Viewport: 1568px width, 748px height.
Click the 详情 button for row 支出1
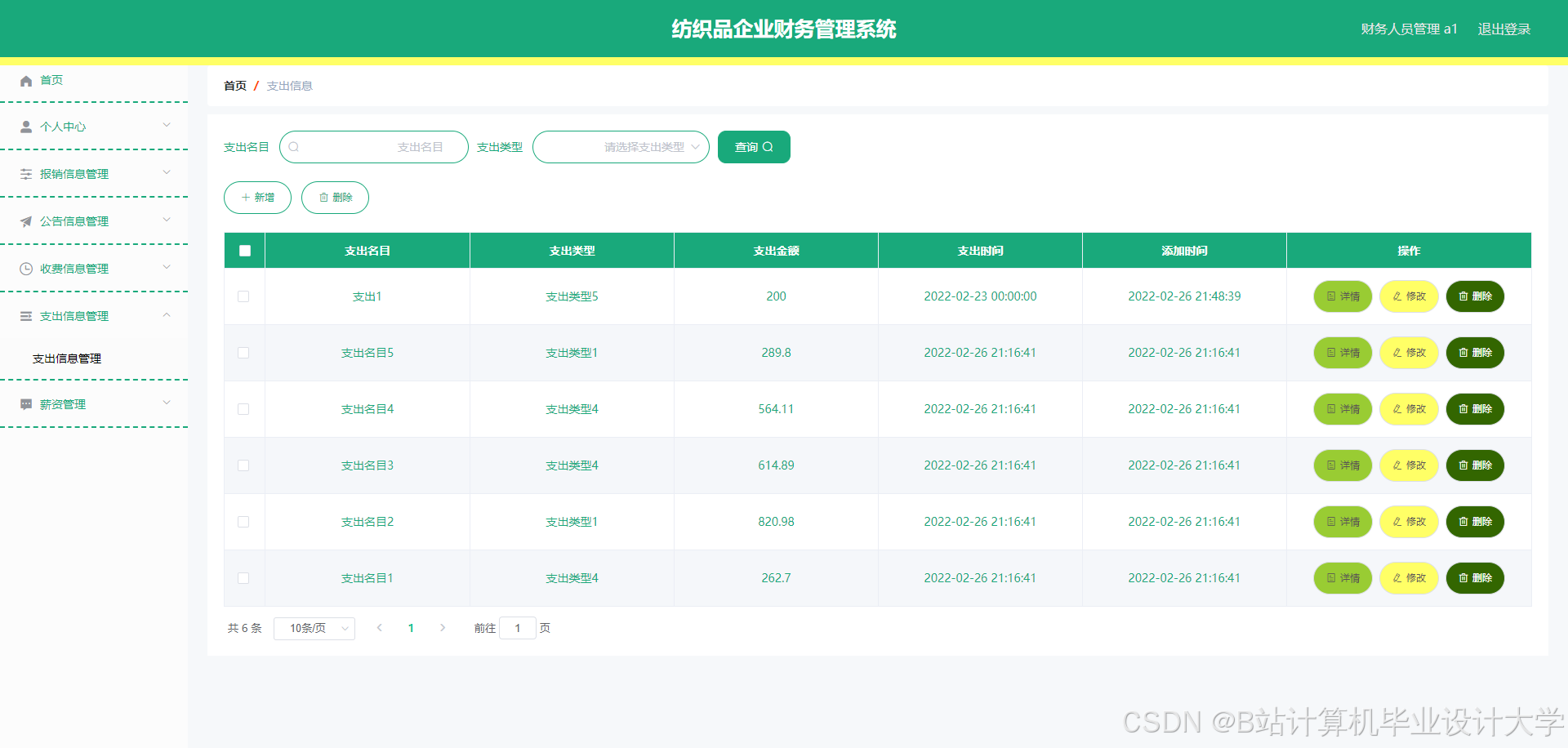tap(1343, 296)
